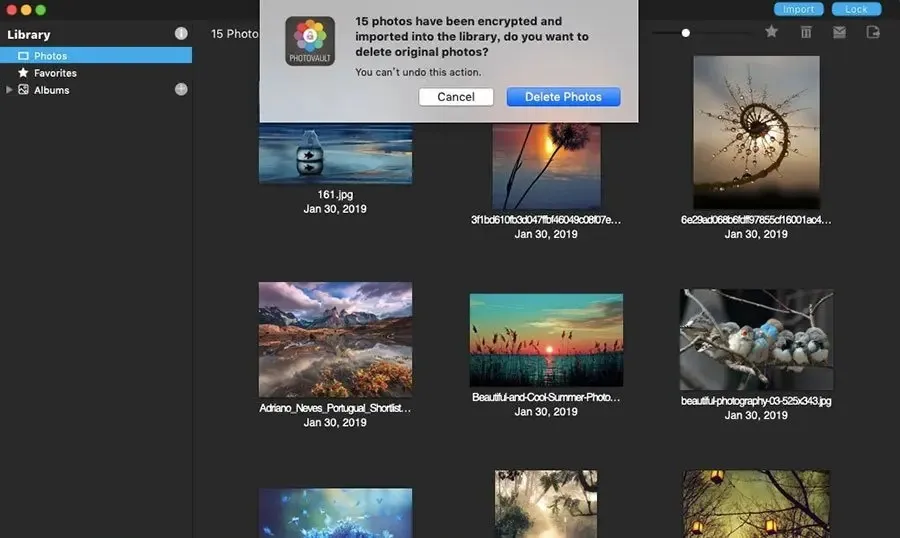
Task: Add a new album with plus icon
Action: [181, 89]
